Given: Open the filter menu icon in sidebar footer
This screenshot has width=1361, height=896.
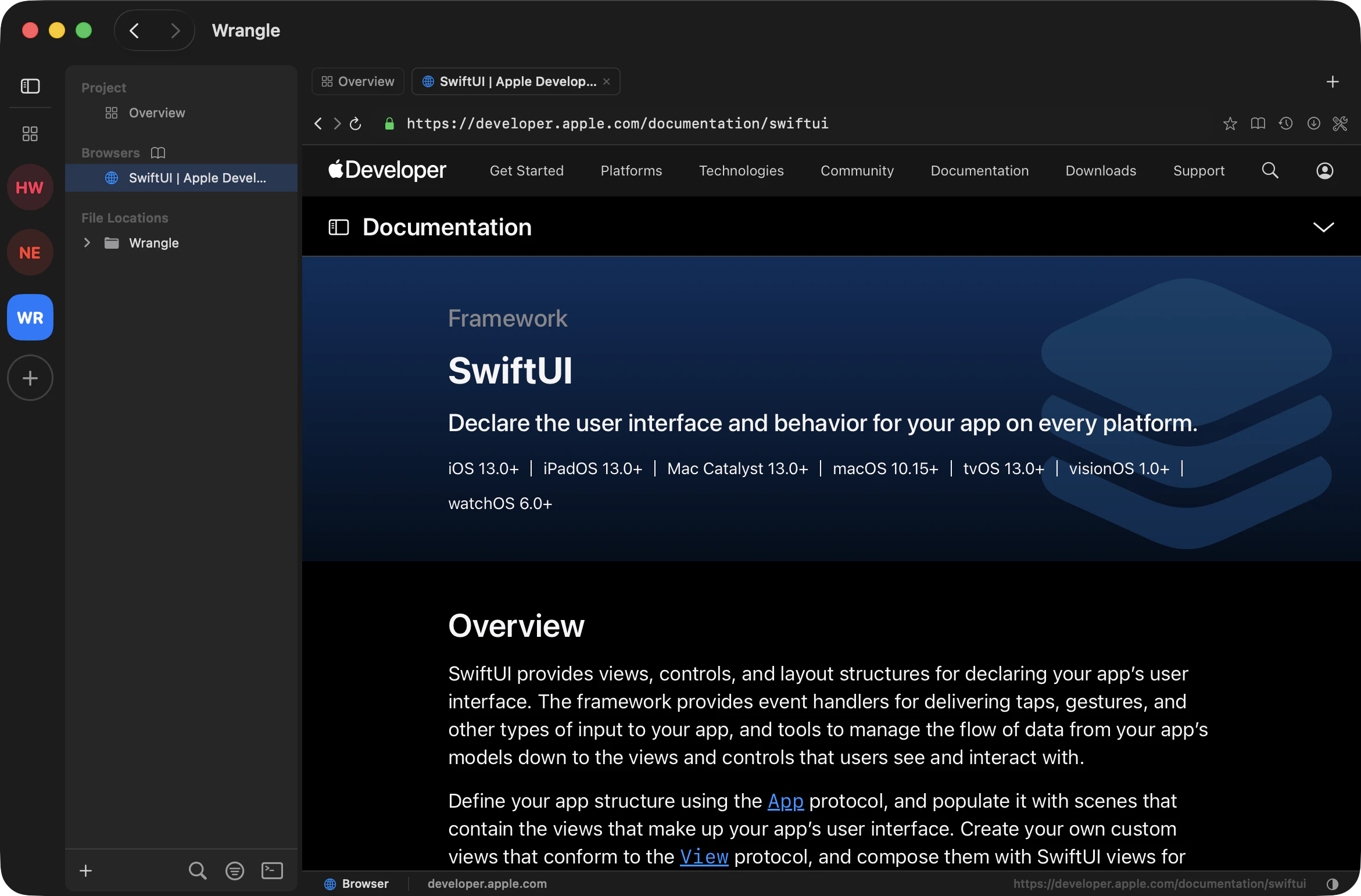Looking at the screenshot, I should coord(235,870).
